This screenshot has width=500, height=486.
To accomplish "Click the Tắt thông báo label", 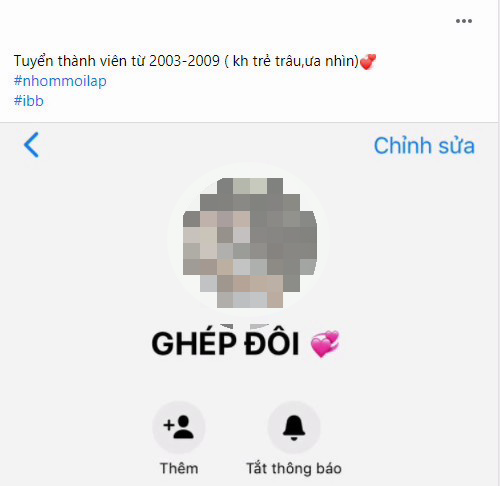I will (x=294, y=468).
